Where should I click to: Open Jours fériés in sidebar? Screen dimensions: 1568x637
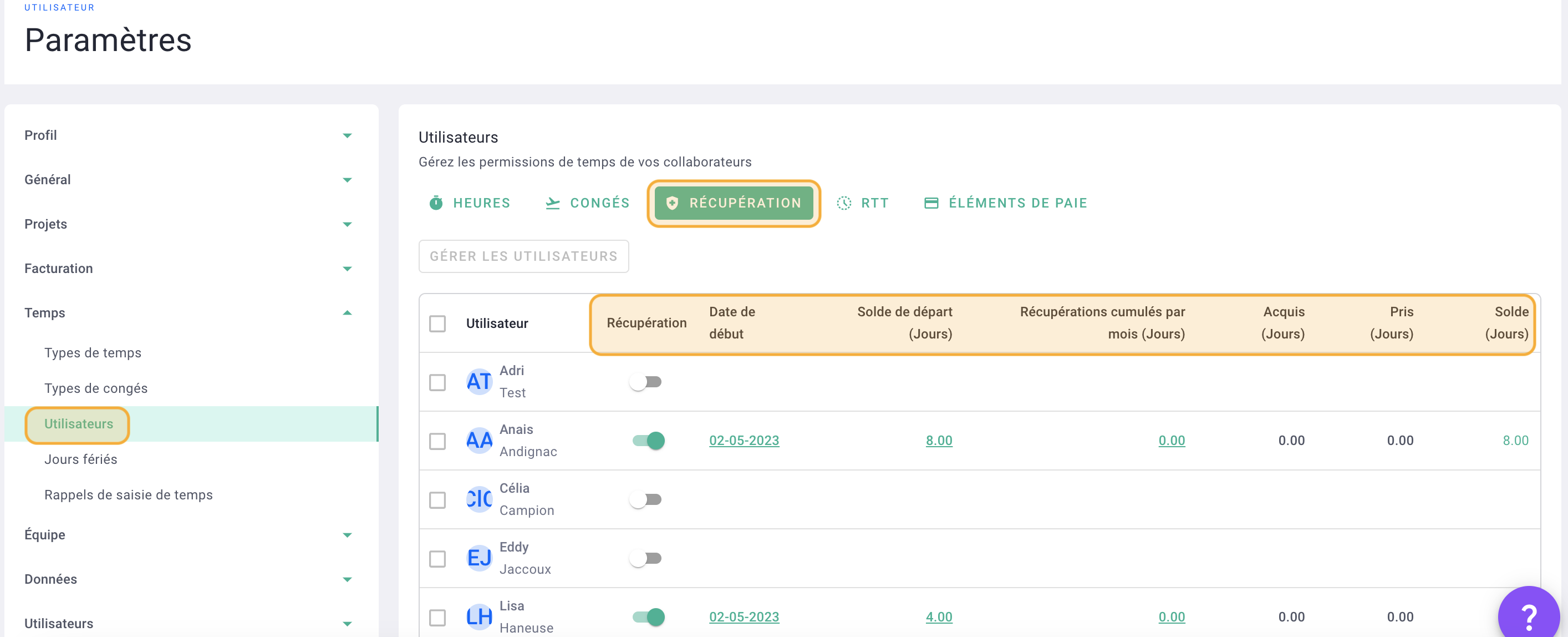coord(80,459)
